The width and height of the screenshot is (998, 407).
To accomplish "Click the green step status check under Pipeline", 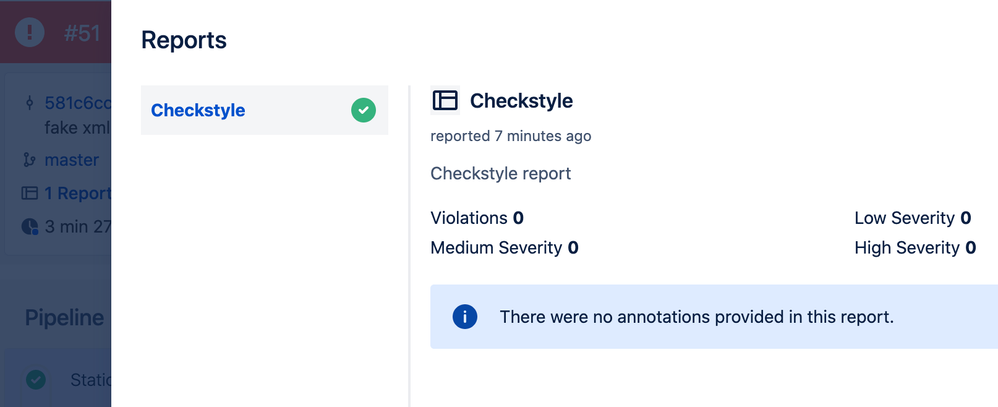I will (x=36, y=380).
